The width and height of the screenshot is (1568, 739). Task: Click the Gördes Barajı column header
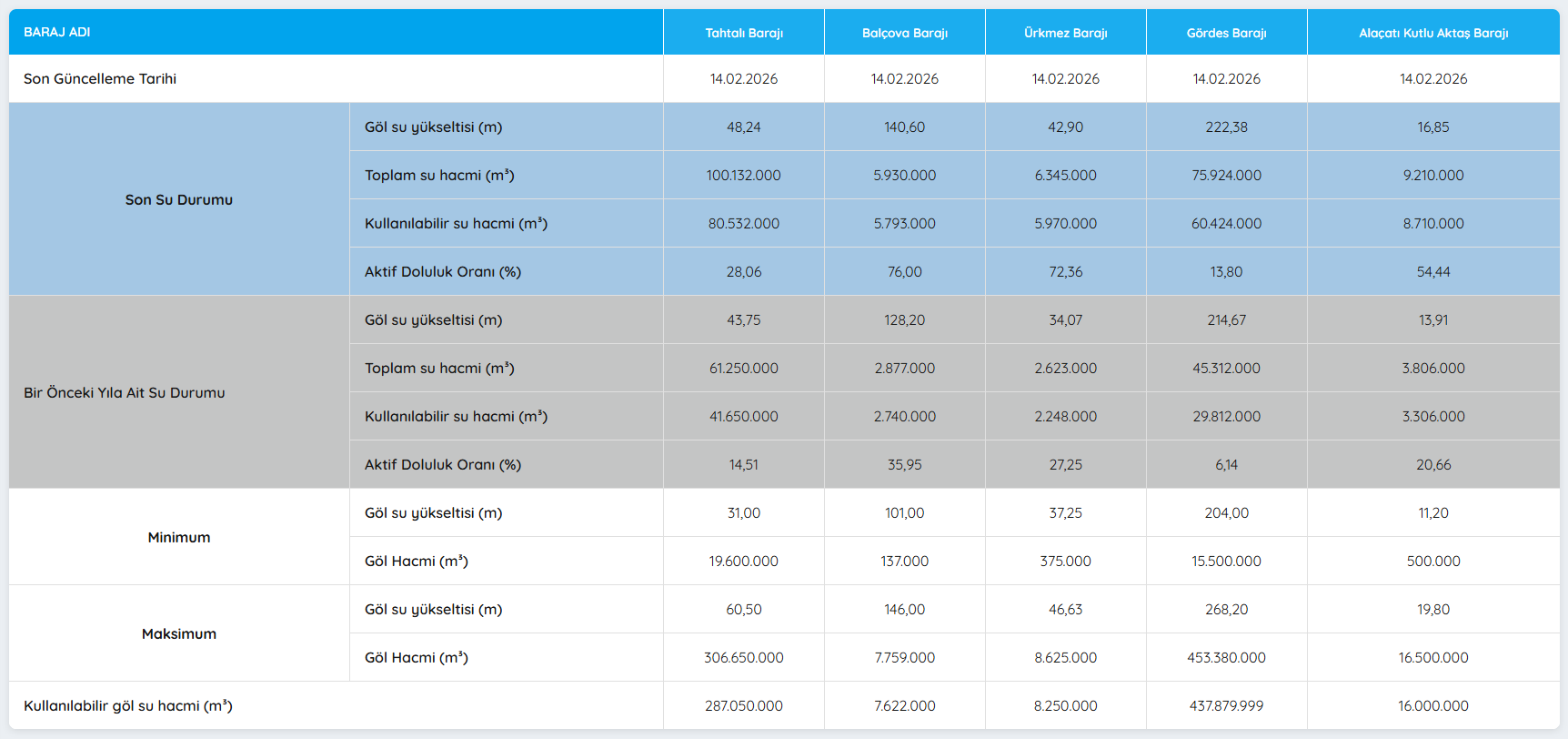pos(1226,33)
